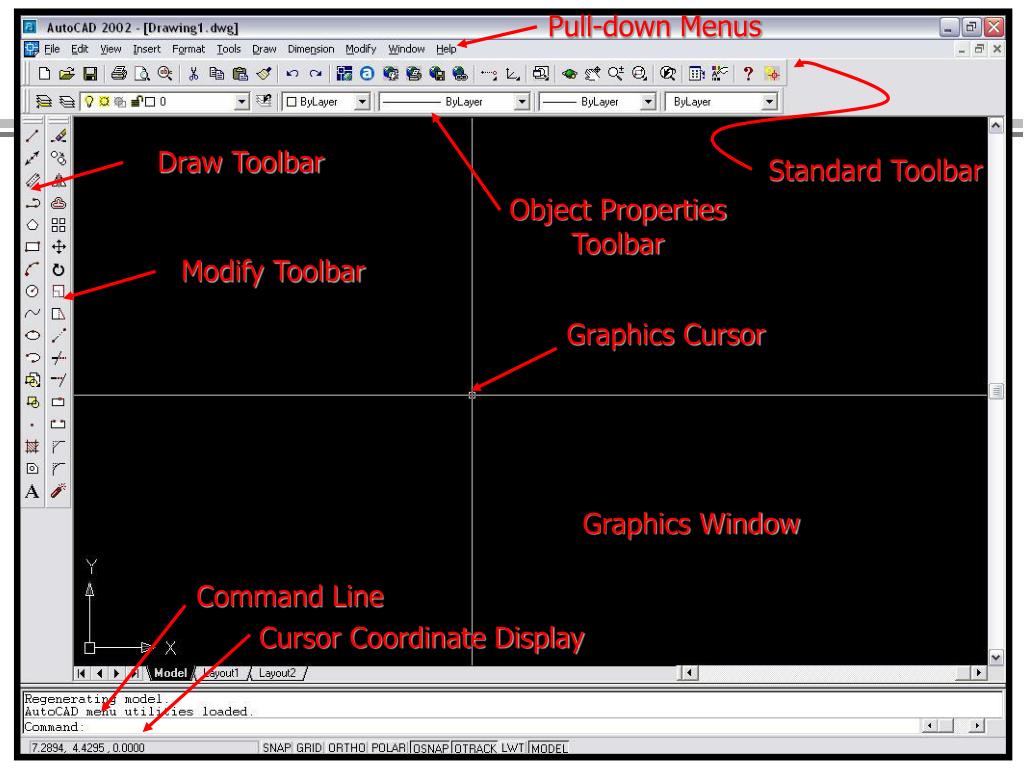The width and height of the screenshot is (1024, 768).
Task: Toggle LWT lineweight display
Action: tap(513, 748)
